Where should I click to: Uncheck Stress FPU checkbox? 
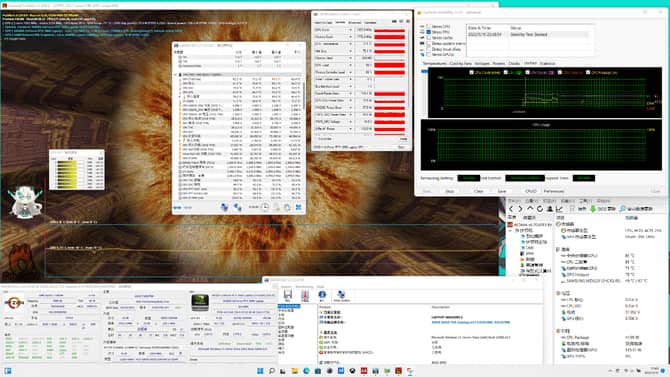[429, 32]
